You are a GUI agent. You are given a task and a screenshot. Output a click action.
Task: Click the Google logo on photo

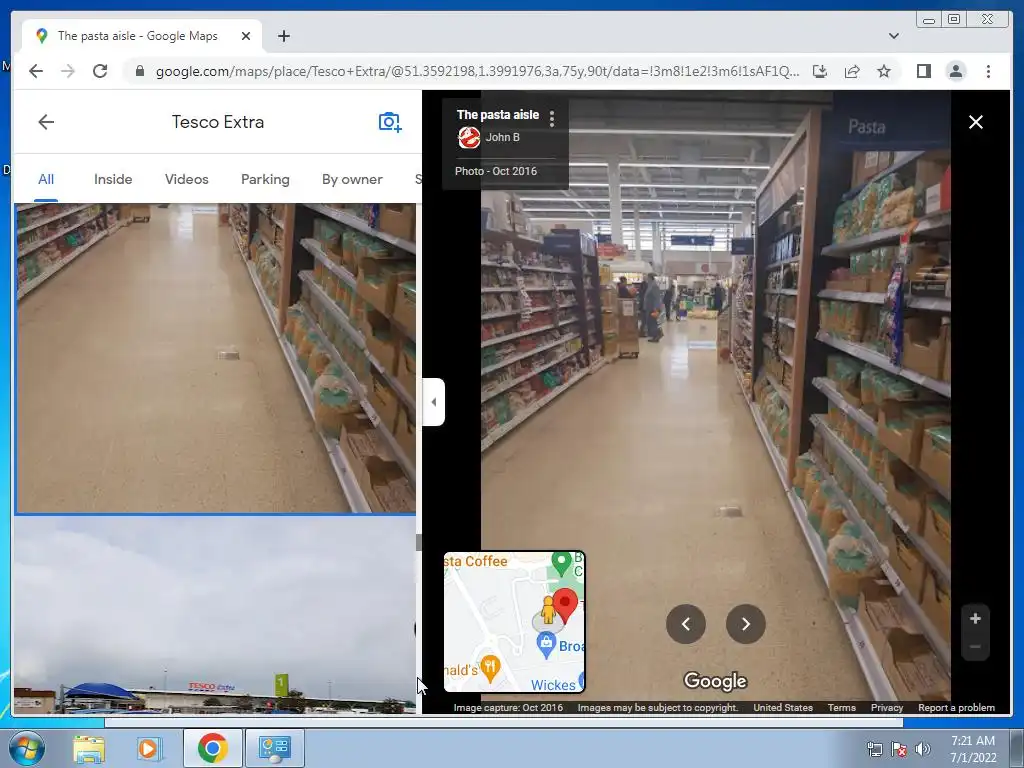(x=715, y=681)
